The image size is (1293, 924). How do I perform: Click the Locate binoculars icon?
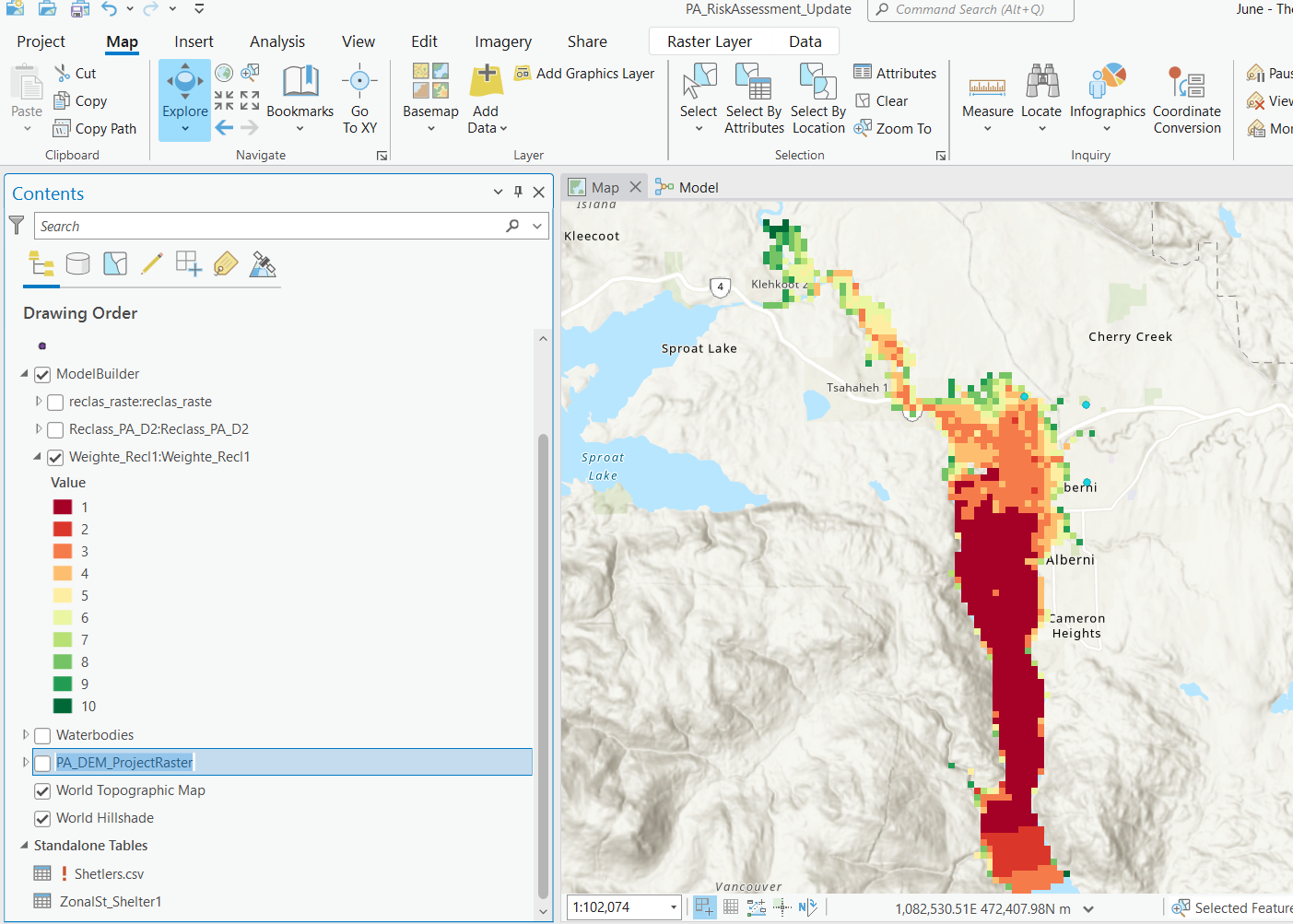click(x=1041, y=83)
